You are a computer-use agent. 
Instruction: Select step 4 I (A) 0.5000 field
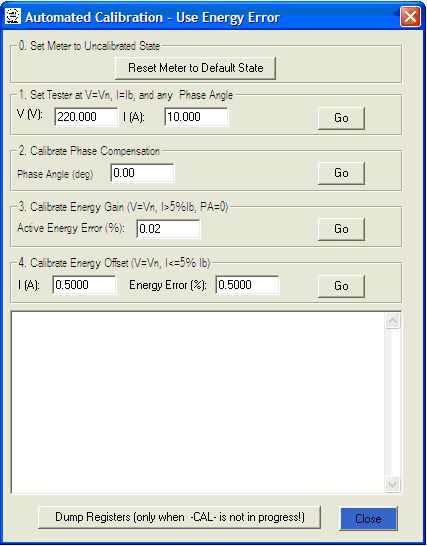[x=84, y=285]
